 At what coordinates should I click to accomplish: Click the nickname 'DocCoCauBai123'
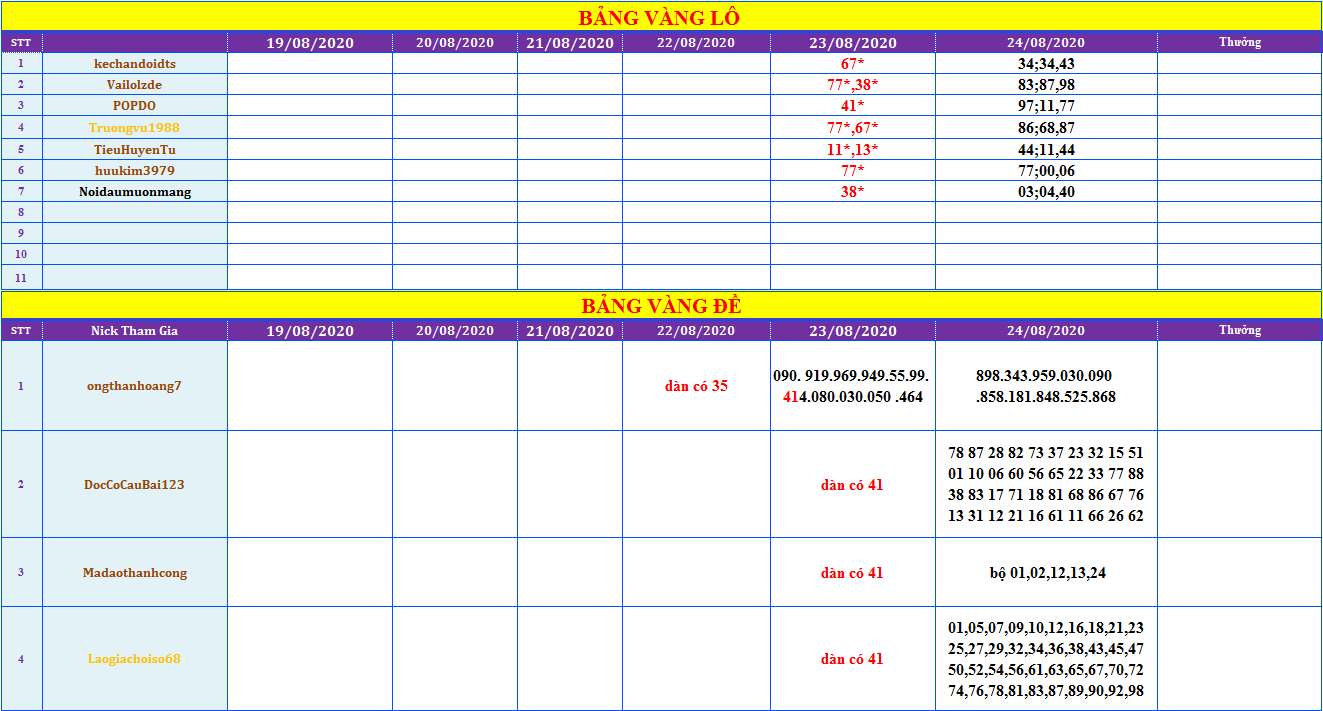[135, 484]
